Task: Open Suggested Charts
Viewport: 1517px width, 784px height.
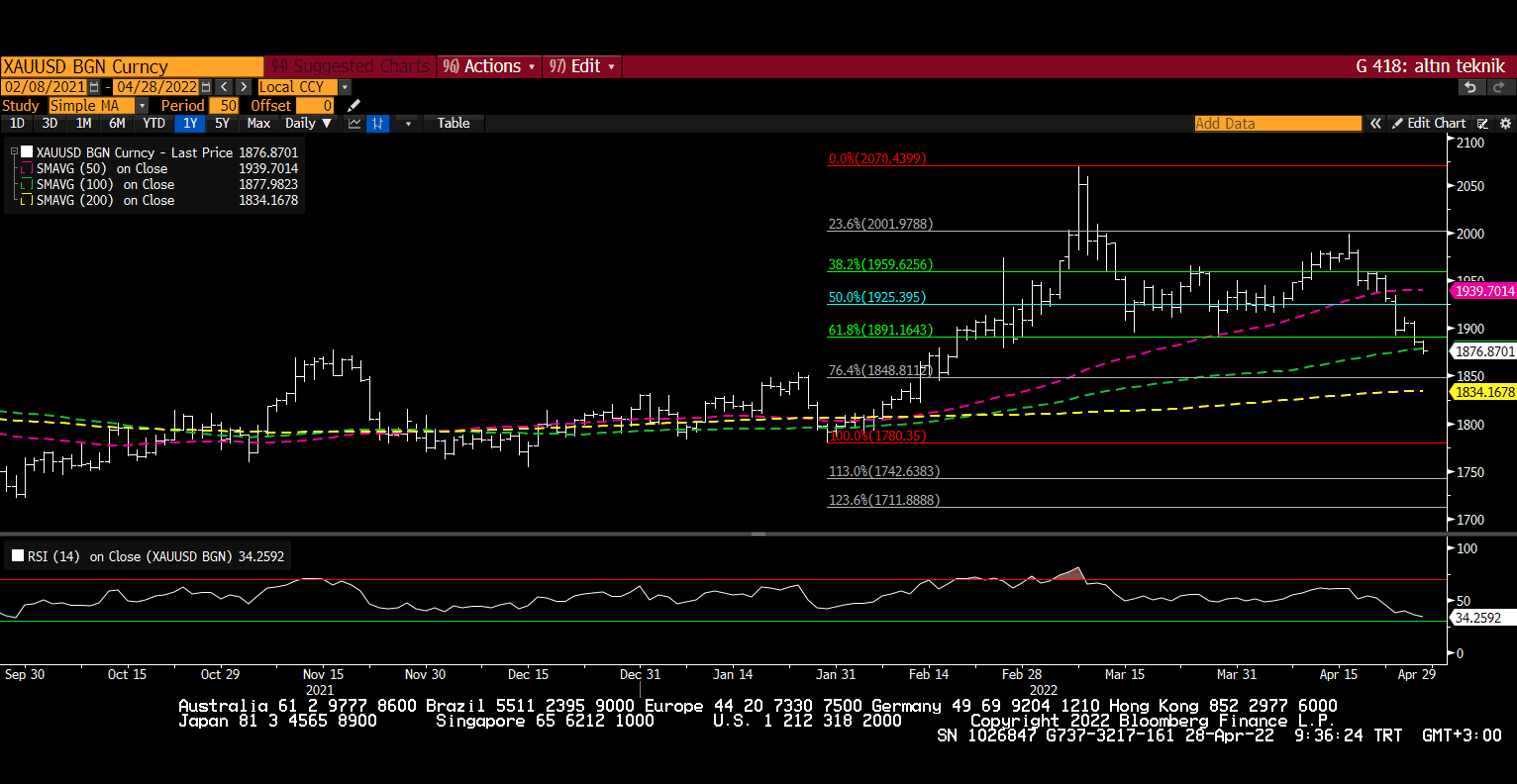Action: point(351,66)
